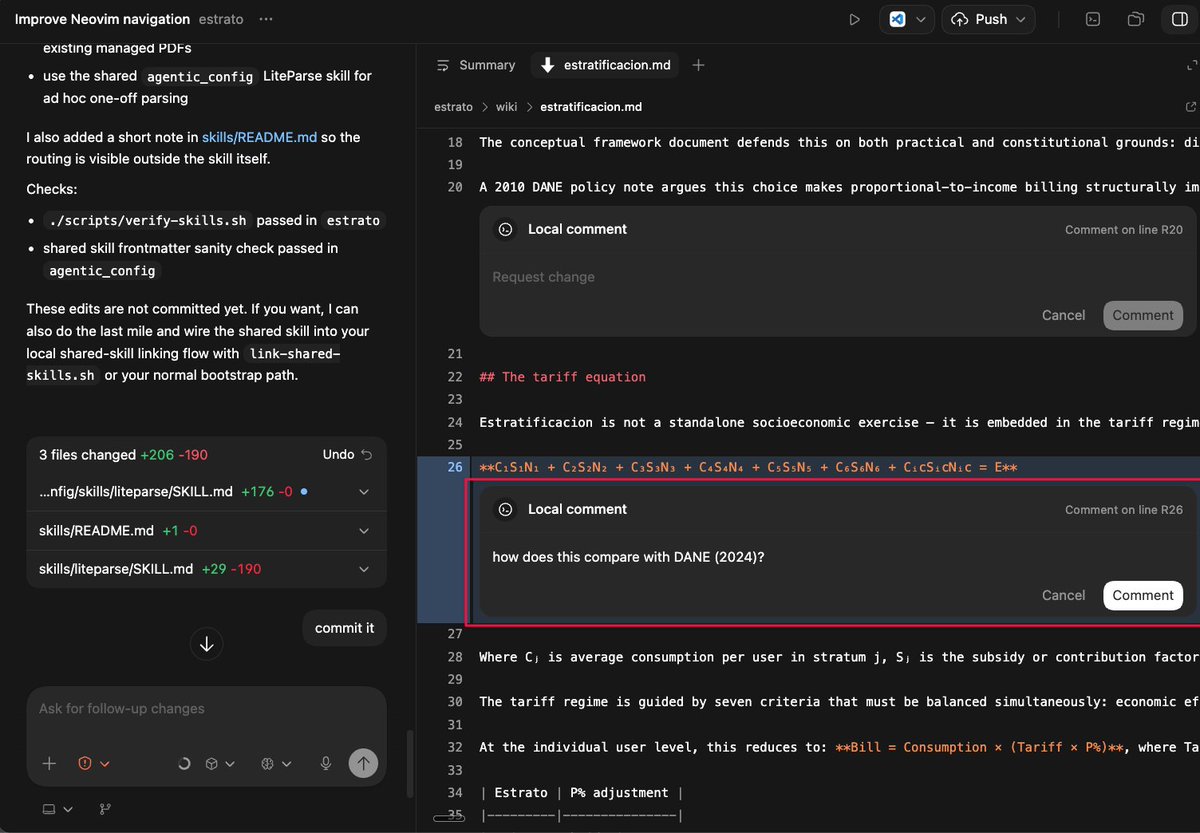The height and width of the screenshot is (833, 1200).
Task: Click the cube model icon in composer
Action: tap(212, 763)
